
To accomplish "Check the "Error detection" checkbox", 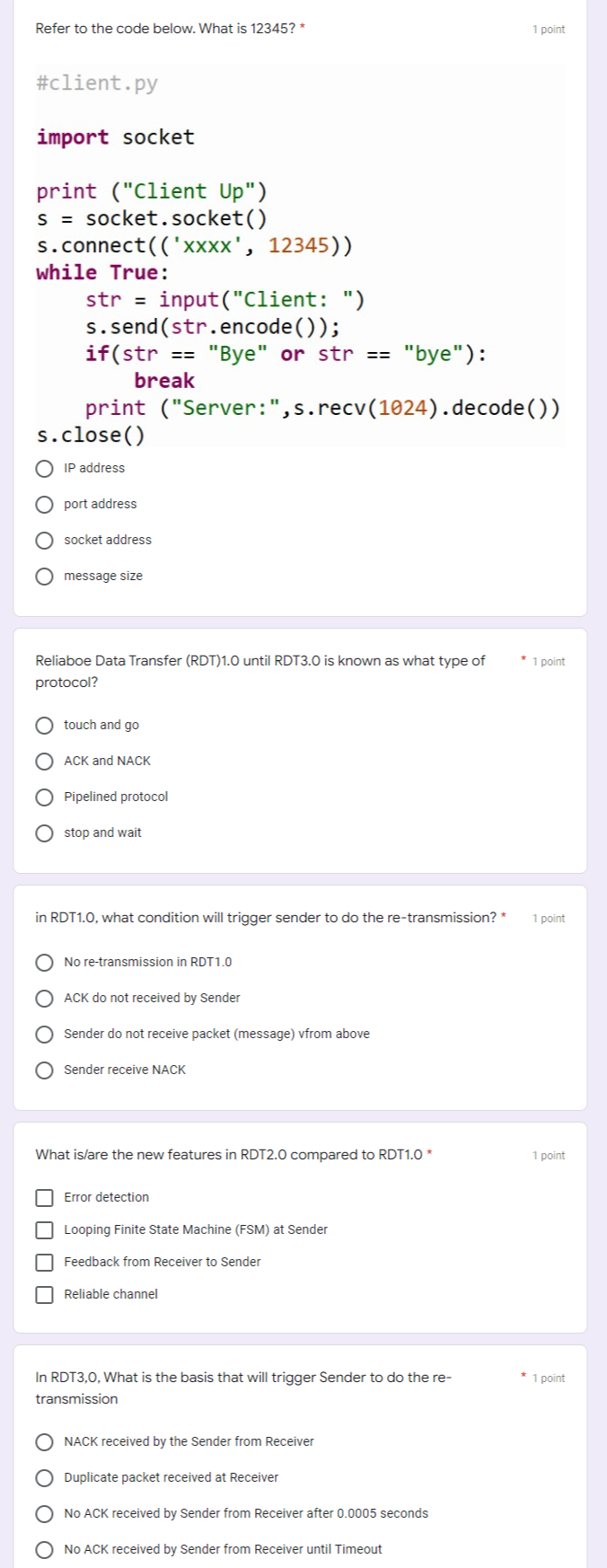I will (44, 1197).
